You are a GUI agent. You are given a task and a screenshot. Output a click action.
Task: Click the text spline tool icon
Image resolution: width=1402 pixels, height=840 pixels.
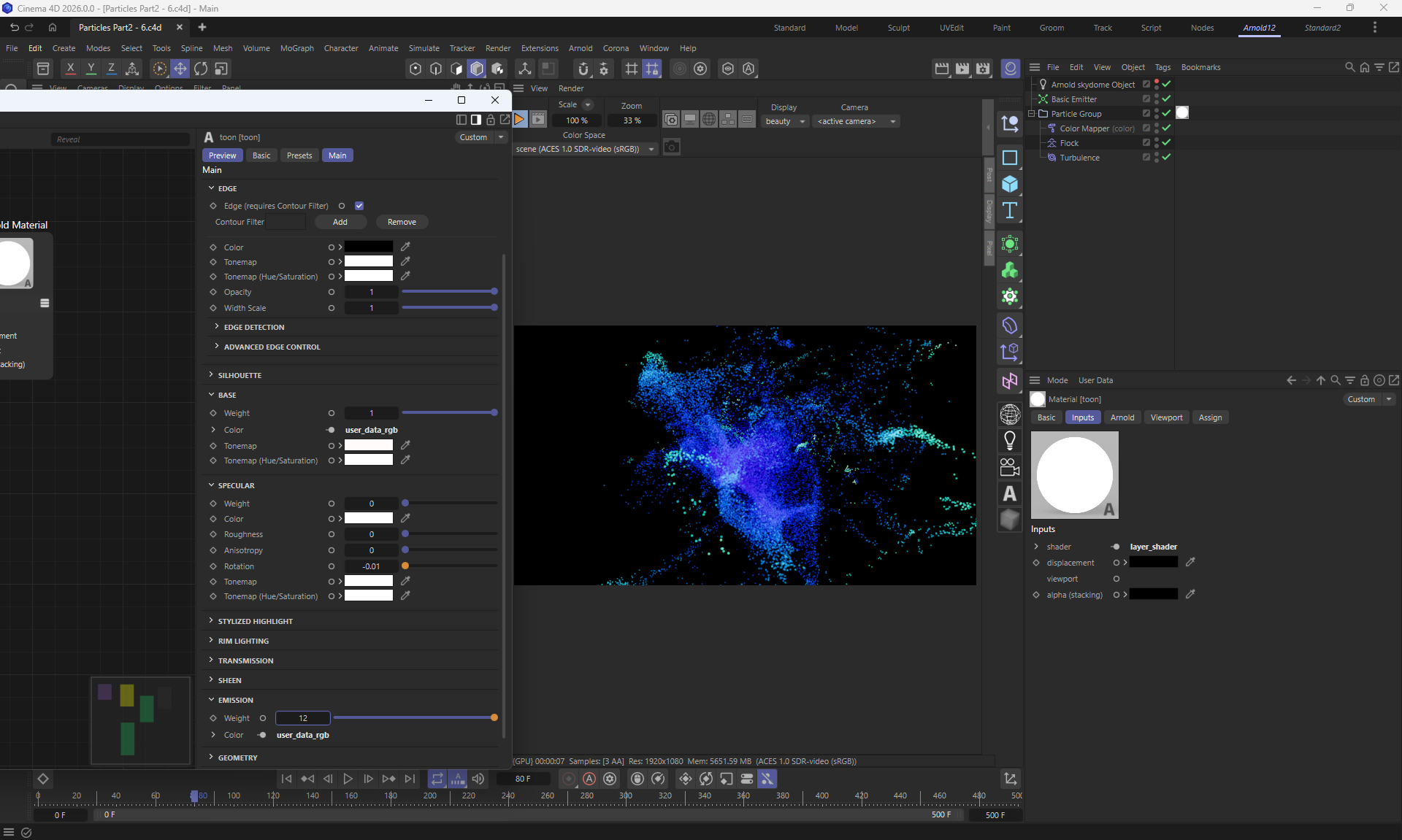coord(1010,211)
